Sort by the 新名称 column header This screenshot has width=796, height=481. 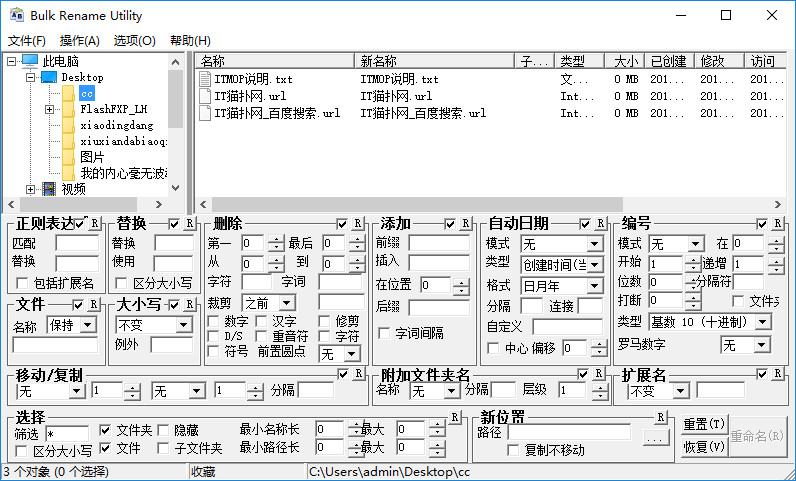tap(435, 61)
